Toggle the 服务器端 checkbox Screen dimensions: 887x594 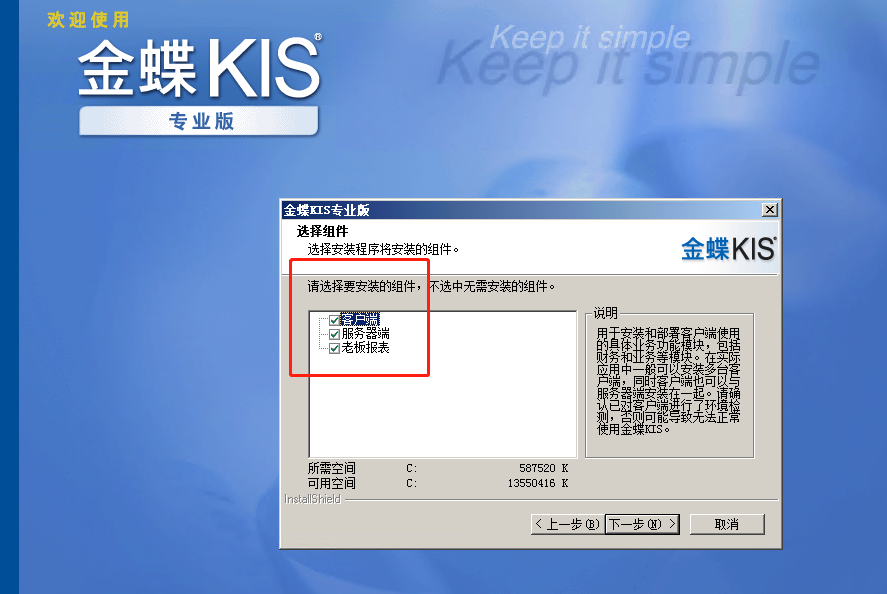pyautogui.click(x=334, y=334)
